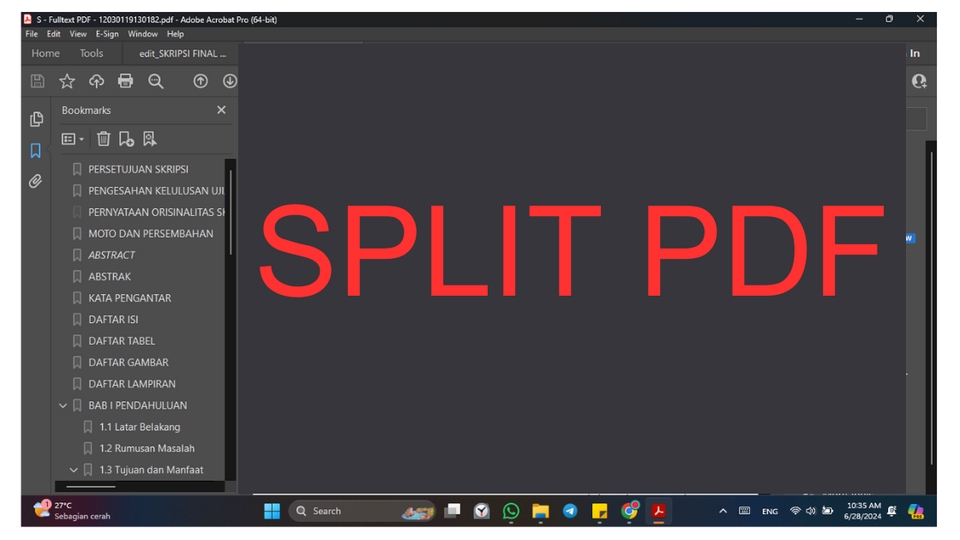Screen dimensions: 960x540
Task: Close the Bookmarks panel
Action: point(221,110)
